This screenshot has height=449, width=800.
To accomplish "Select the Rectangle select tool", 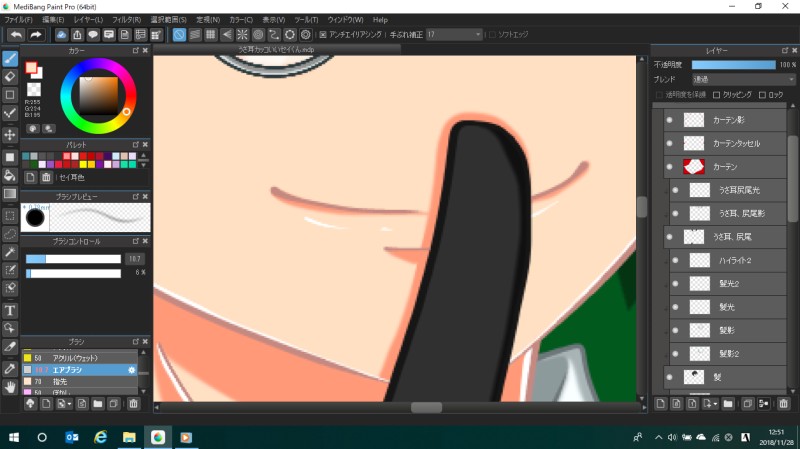I will (x=10, y=215).
